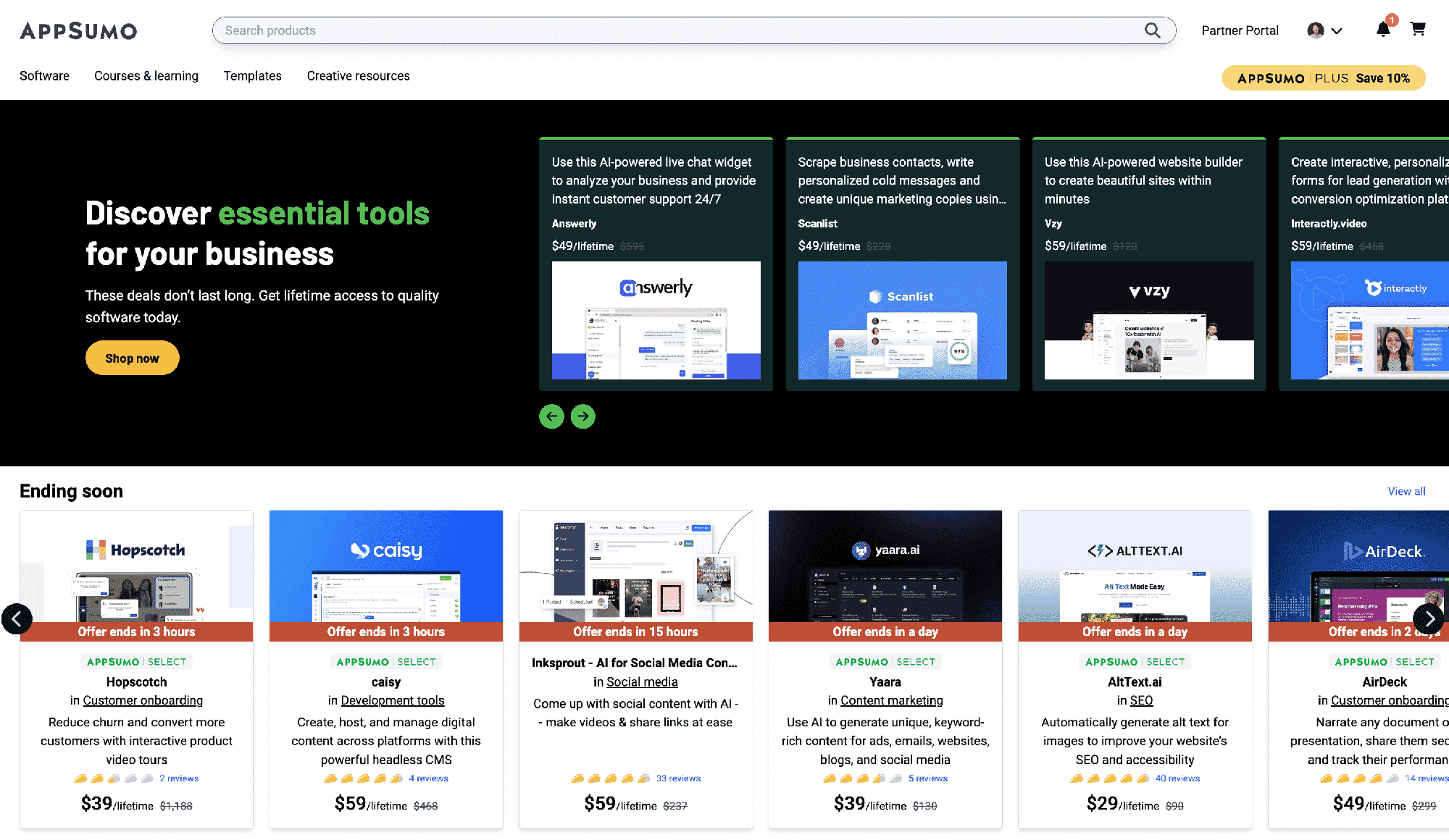The image size is (1449, 840).
Task: Focus the Search products field
Action: [694, 30]
